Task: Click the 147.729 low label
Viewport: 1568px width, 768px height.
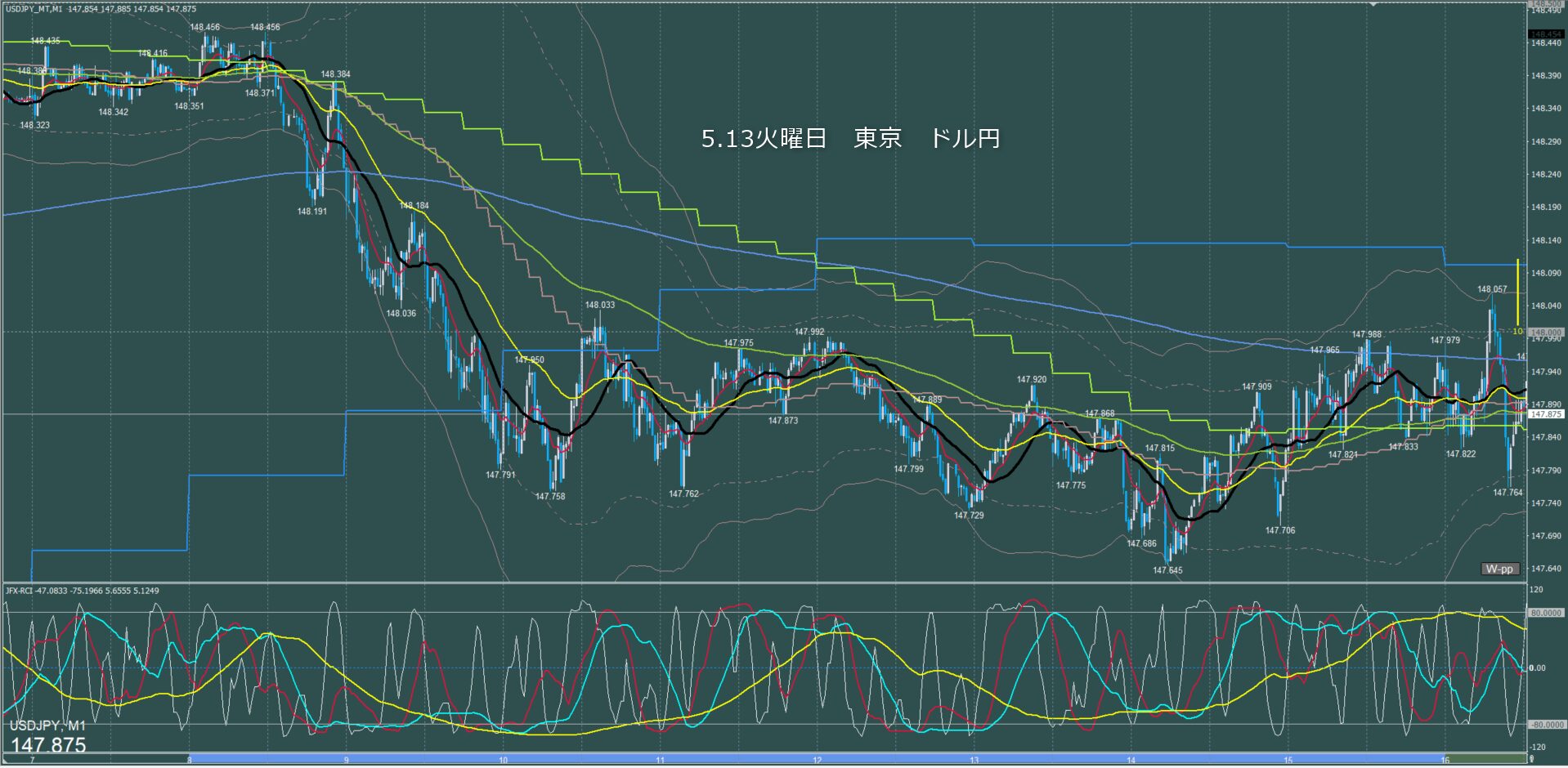Action: [969, 516]
